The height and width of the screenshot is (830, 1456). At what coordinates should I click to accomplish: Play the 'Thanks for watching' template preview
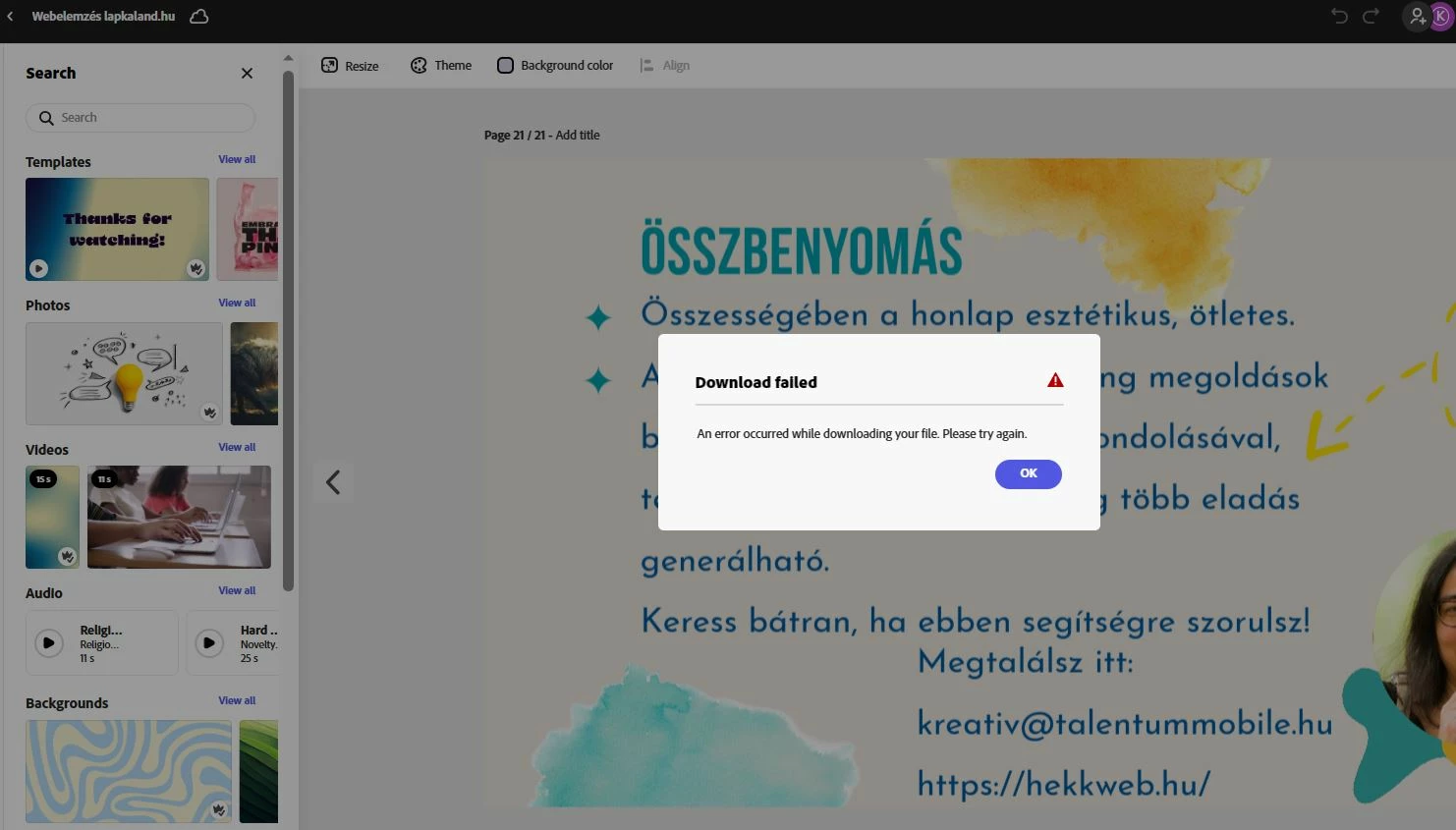(x=38, y=267)
